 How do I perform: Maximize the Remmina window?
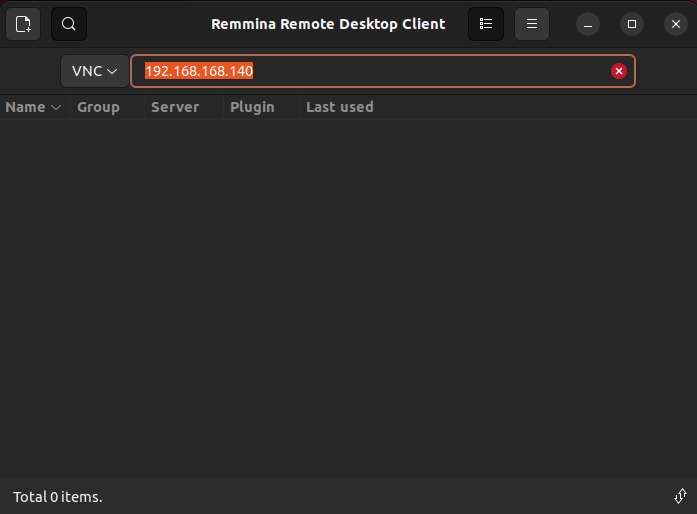[x=632, y=23]
